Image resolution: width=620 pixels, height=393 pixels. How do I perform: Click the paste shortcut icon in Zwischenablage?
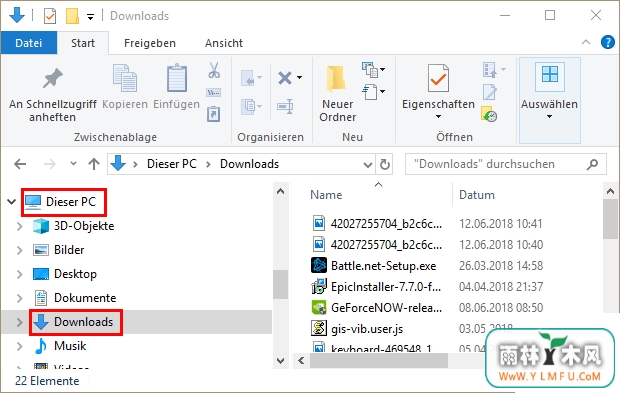click(214, 114)
